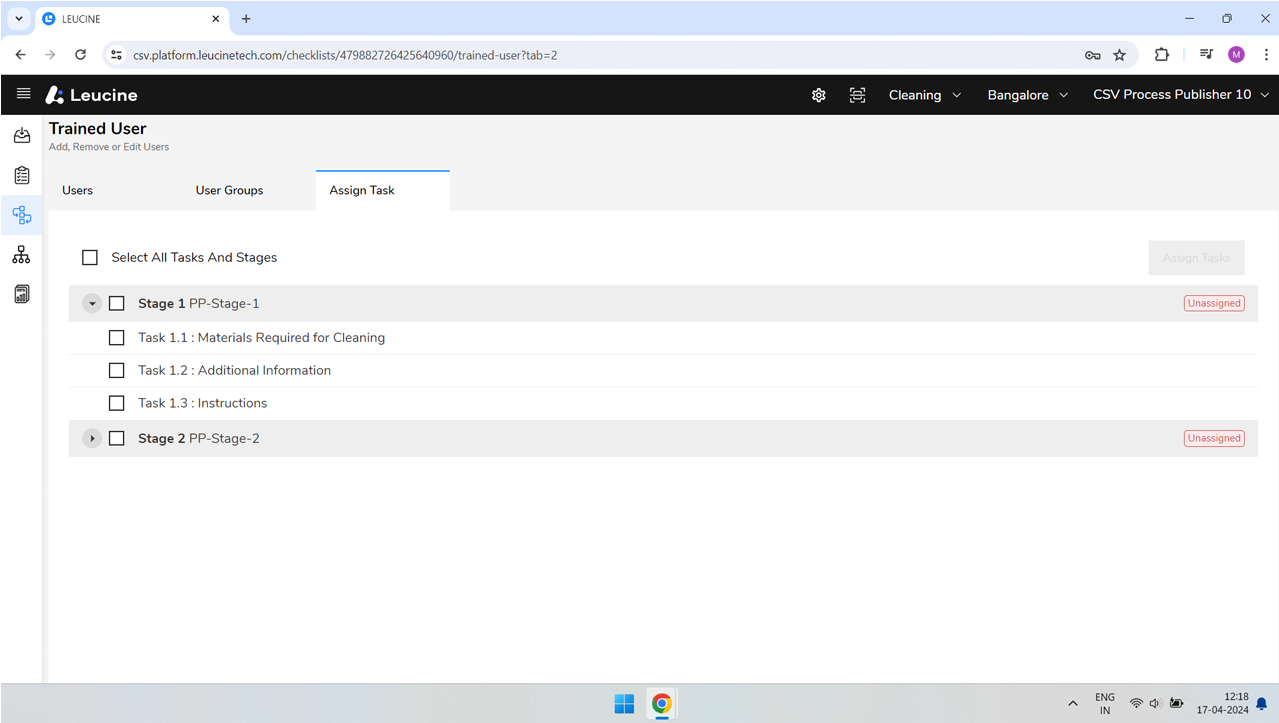This screenshot has height=723, width=1279.
Task: Expand Stage 2 using its arrow
Action: pyautogui.click(x=92, y=438)
